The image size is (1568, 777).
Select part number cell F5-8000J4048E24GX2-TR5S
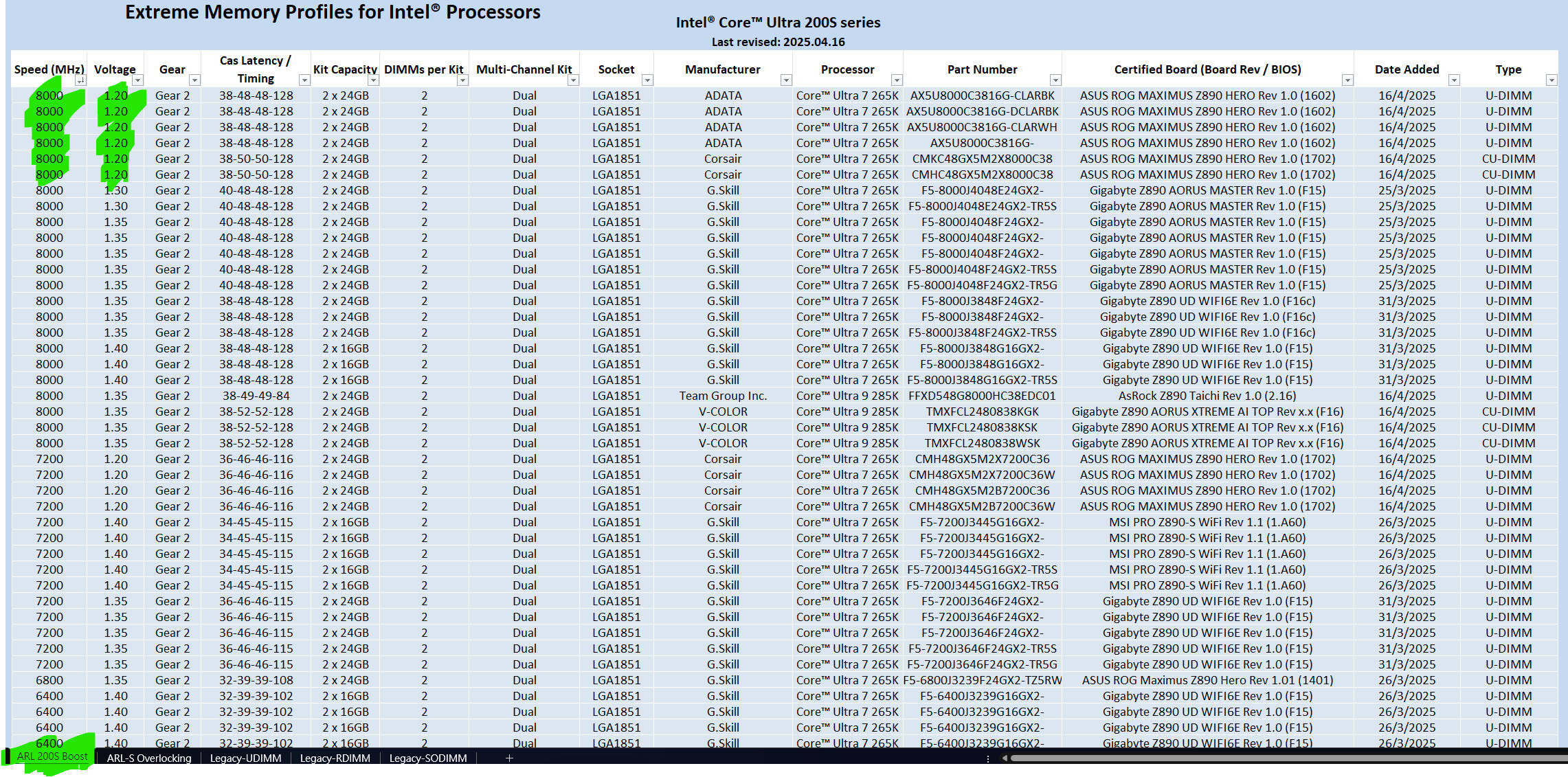pyautogui.click(x=982, y=206)
